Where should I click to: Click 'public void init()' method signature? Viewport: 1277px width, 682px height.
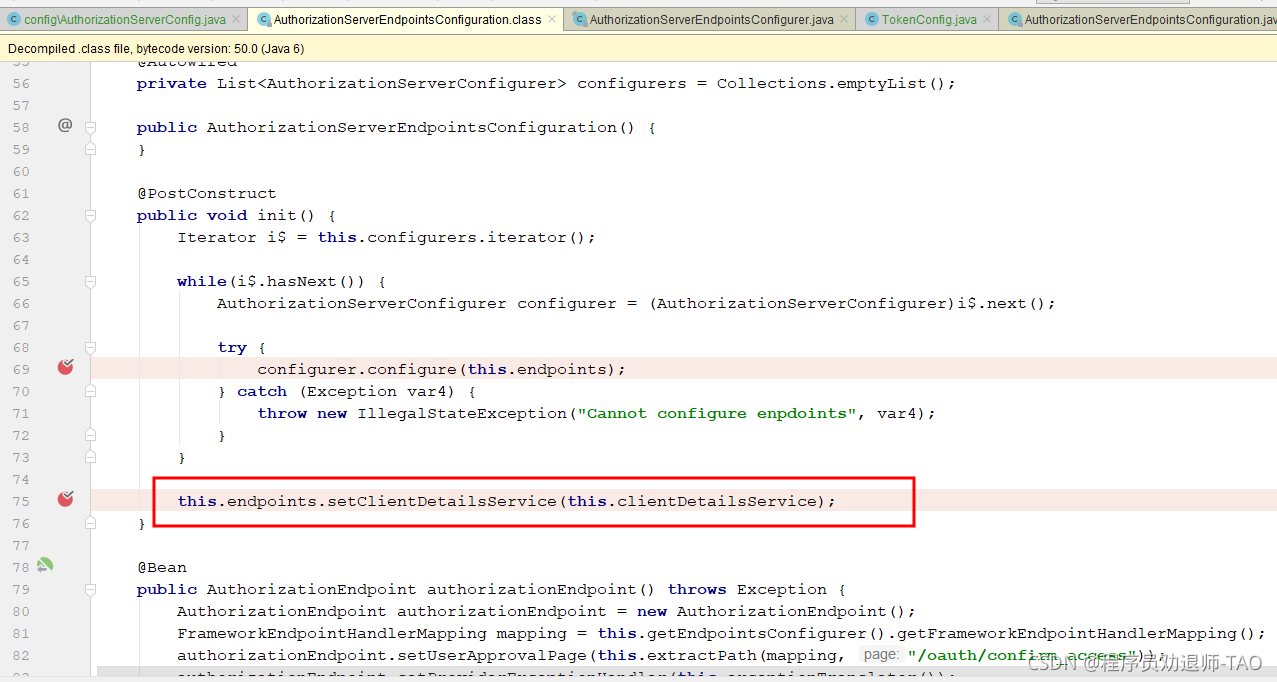point(226,215)
